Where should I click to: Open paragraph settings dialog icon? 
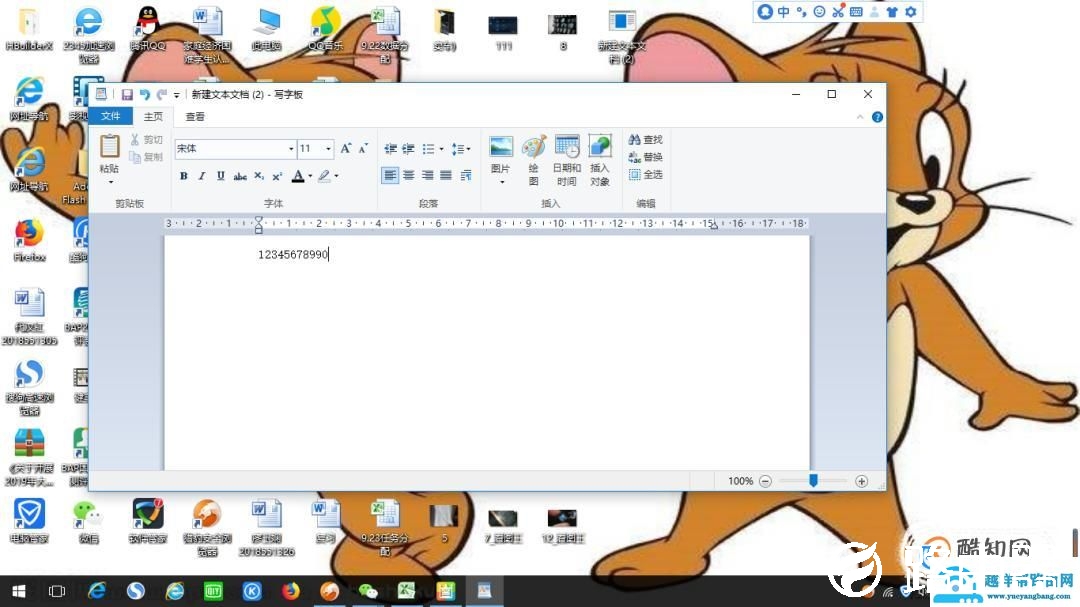[466, 175]
